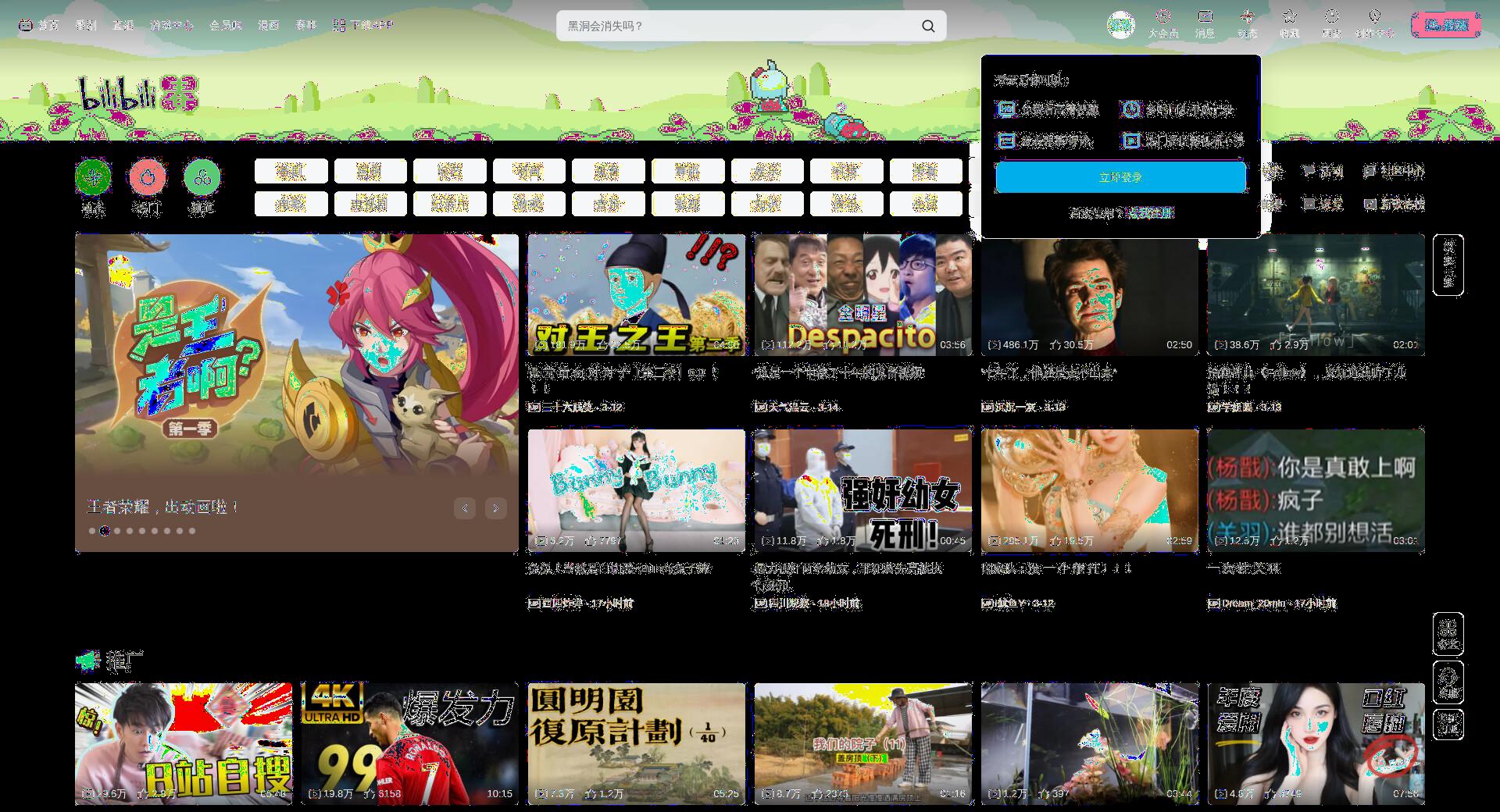Go to 首页 in top navigation
The image size is (1500, 812).
(48, 25)
